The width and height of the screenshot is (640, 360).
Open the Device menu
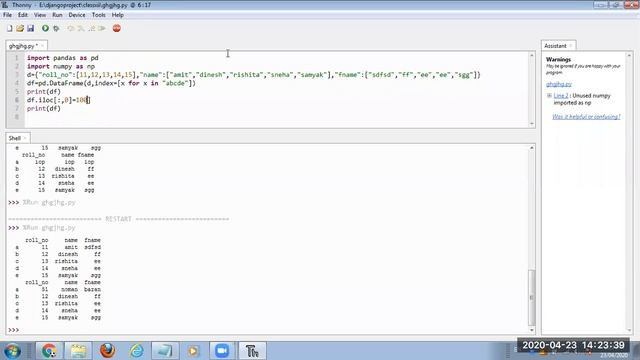(77, 15)
